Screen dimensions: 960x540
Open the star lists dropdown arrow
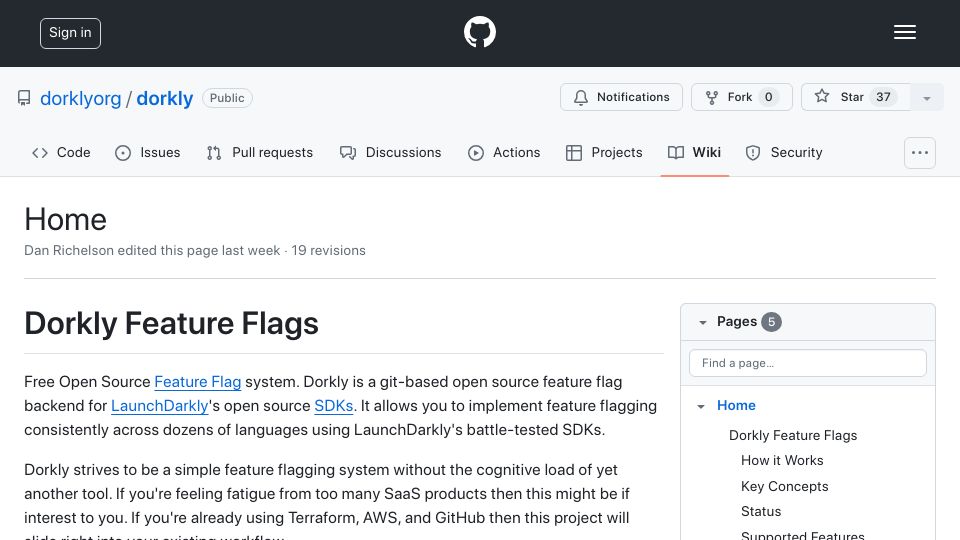pos(926,98)
